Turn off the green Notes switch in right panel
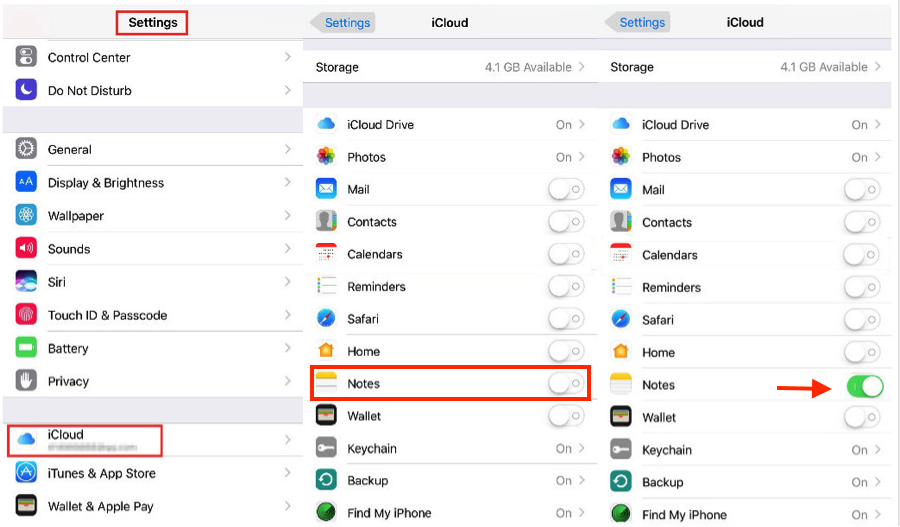900x527 pixels. click(865, 386)
